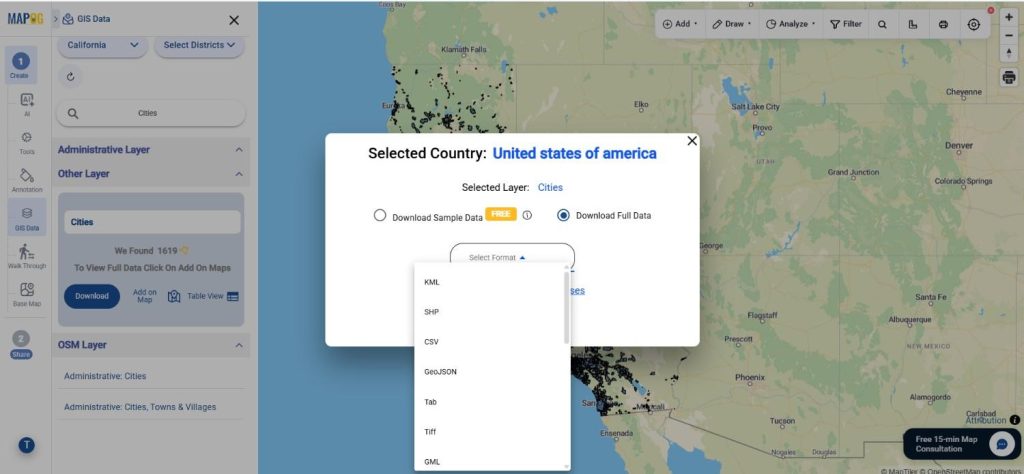This screenshot has width=1024, height=474.
Task: Choose CSV format from the list
Action: click(492, 342)
